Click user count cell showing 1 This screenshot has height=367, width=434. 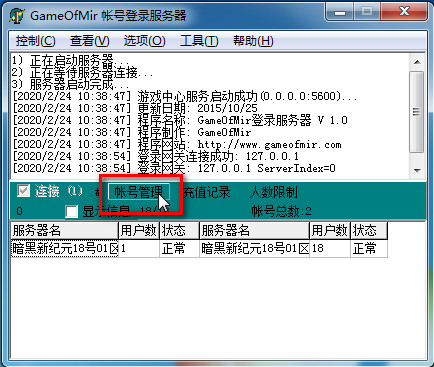coord(139,248)
